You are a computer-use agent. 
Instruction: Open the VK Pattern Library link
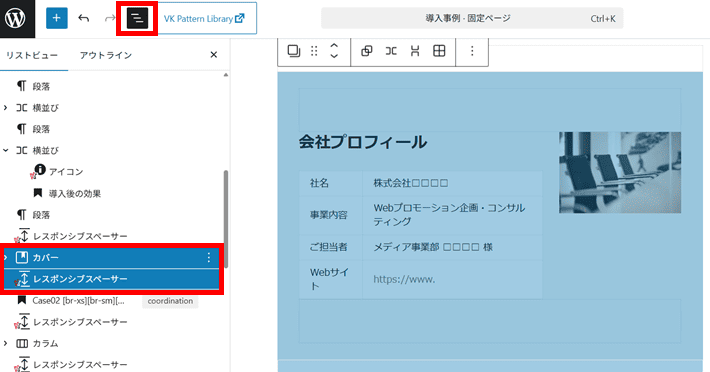pos(204,19)
